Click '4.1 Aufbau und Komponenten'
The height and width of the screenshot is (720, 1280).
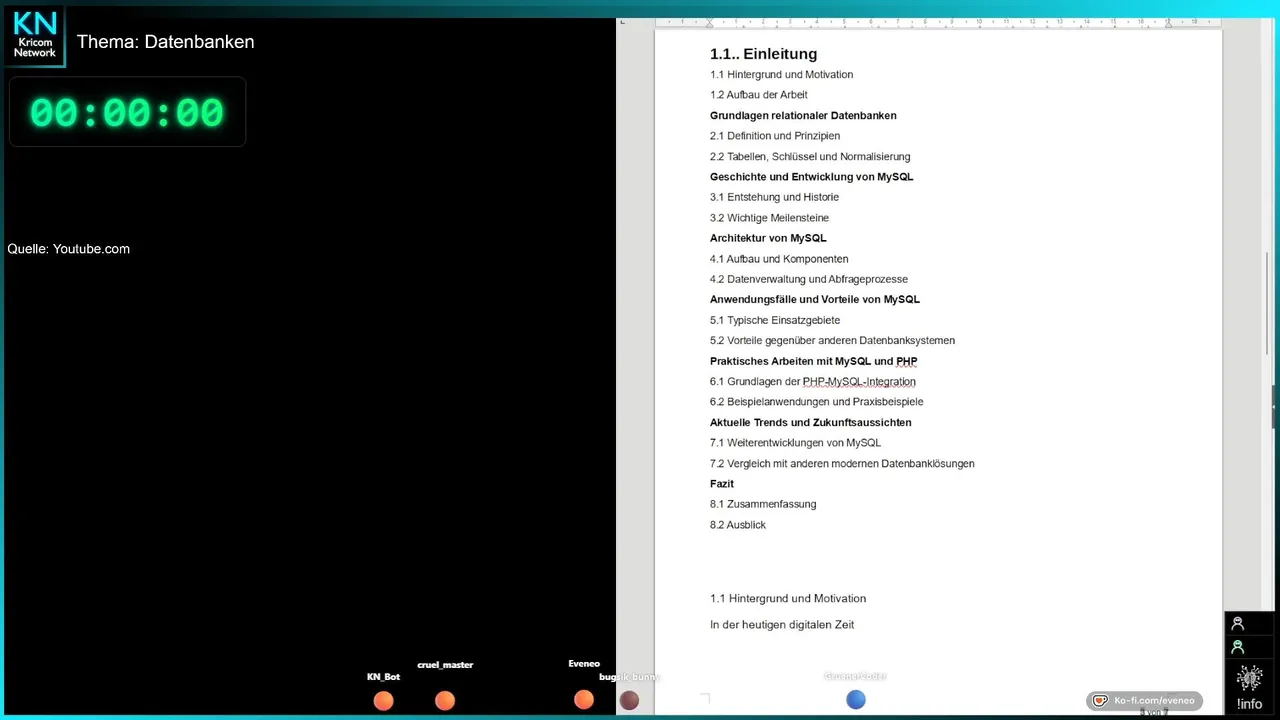point(779,259)
